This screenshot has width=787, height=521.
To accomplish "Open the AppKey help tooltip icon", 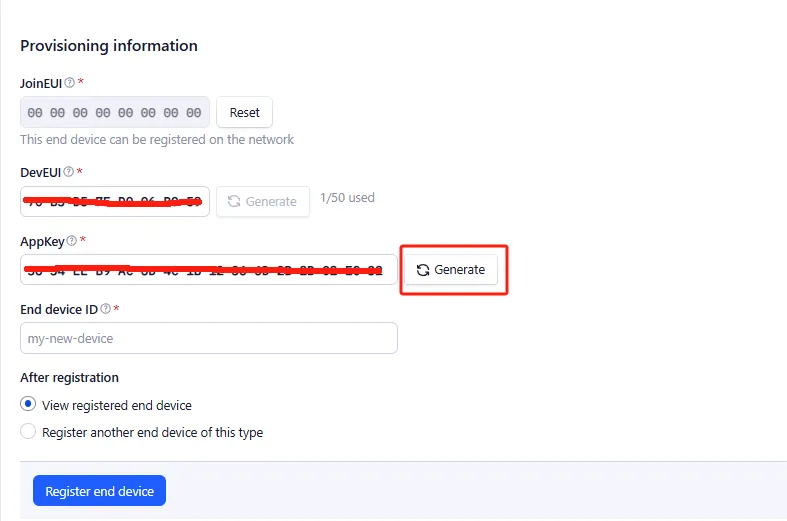I will point(72,241).
